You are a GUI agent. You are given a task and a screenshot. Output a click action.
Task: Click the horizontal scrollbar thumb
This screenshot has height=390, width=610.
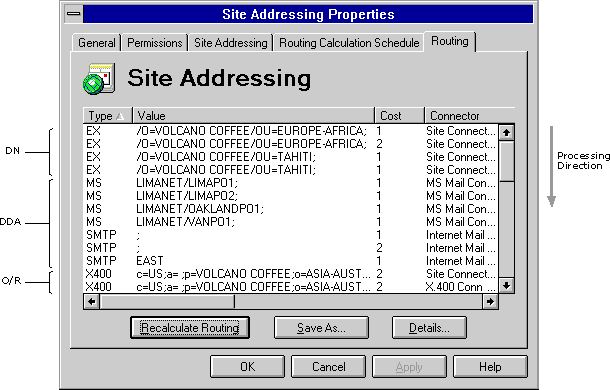click(x=167, y=301)
